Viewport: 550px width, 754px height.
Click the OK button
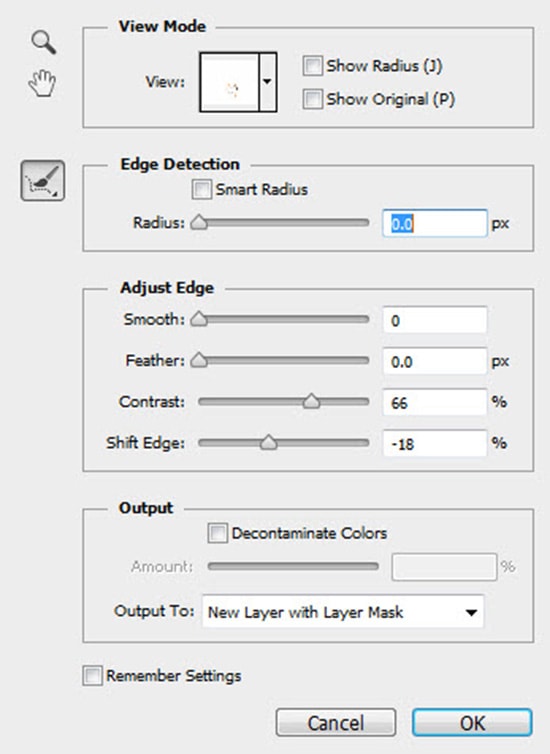(x=472, y=722)
